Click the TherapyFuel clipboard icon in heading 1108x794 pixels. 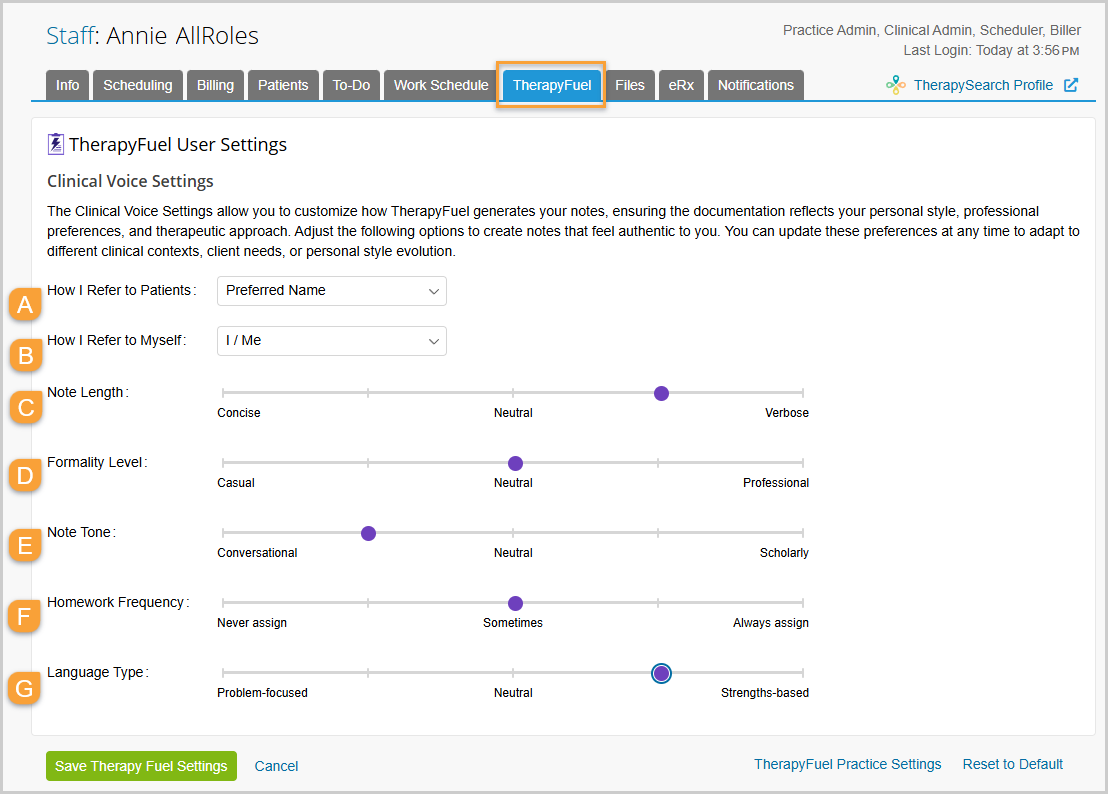pos(56,144)
